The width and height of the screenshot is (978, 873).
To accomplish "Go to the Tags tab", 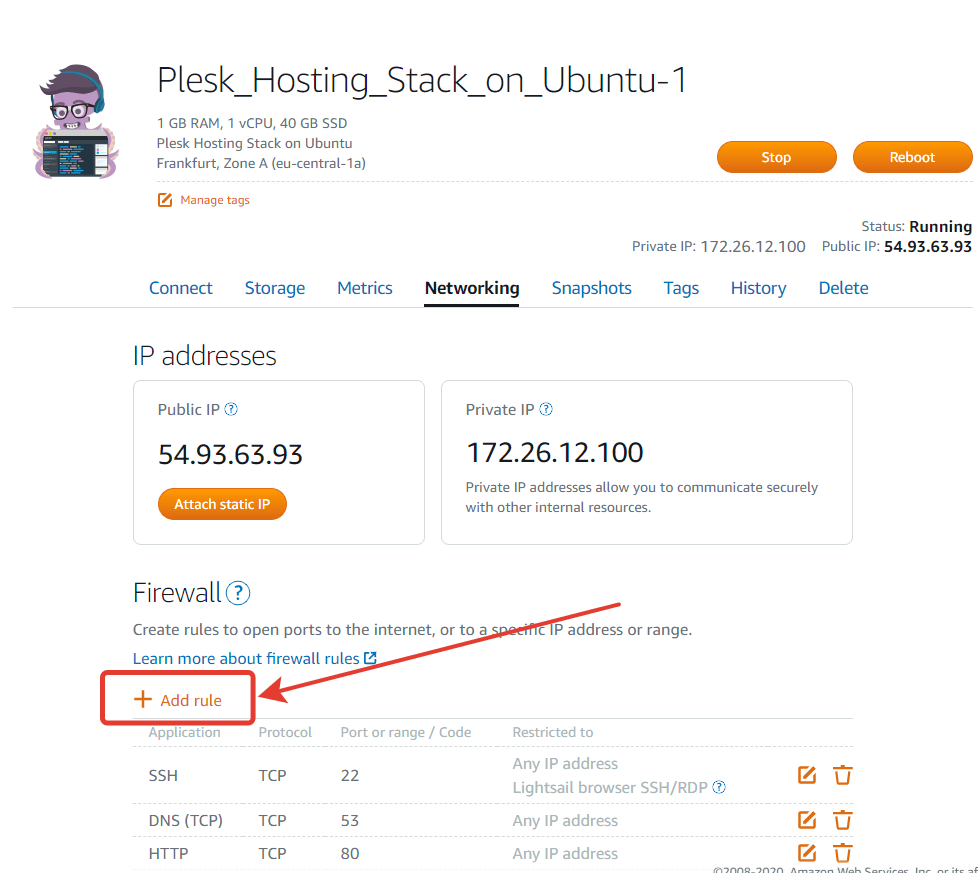I will [x=680, y=288].
